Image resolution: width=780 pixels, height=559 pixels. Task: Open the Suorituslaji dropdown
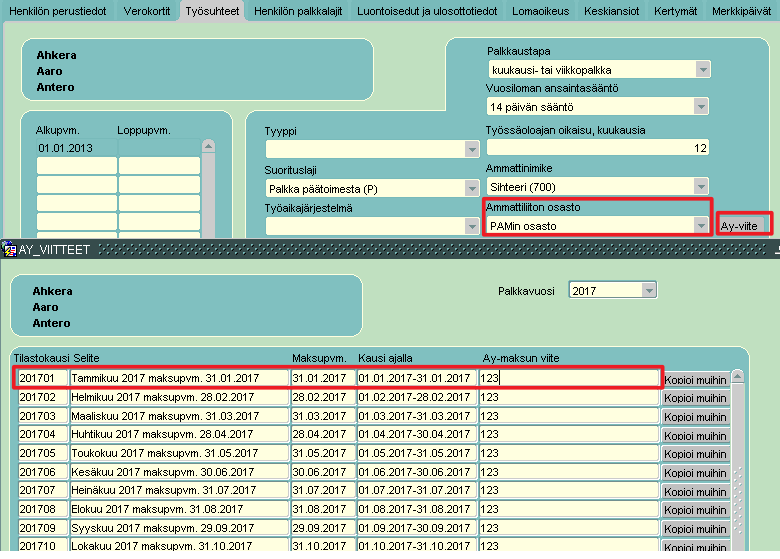pyautogui.click(x=472, y=188)
